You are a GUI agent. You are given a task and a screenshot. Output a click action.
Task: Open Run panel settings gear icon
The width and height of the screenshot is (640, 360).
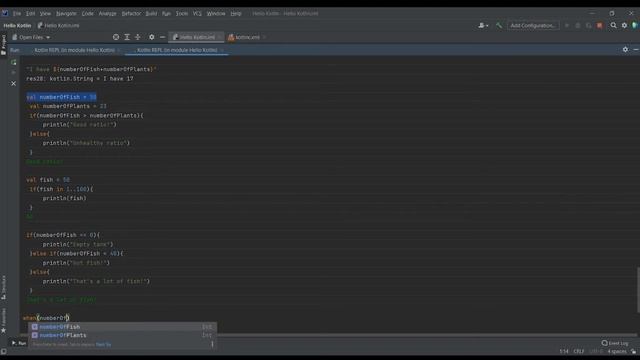pos(625,50)
